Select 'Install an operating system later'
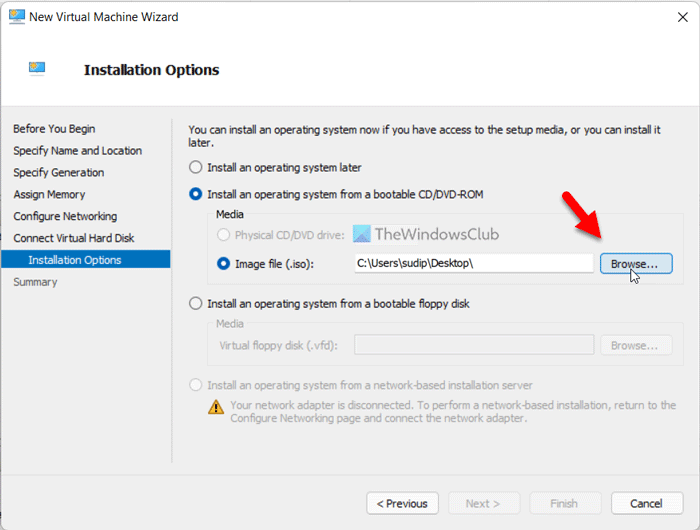This screenshot has height=530, width=700. pyautogui.click(x=196, y=167)
